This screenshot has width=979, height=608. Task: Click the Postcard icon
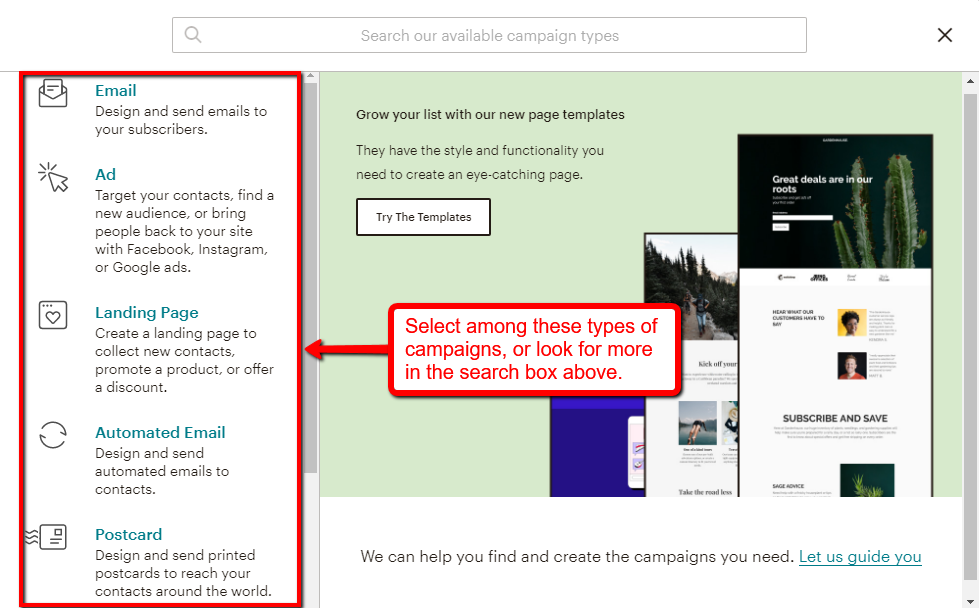[46, 537]
